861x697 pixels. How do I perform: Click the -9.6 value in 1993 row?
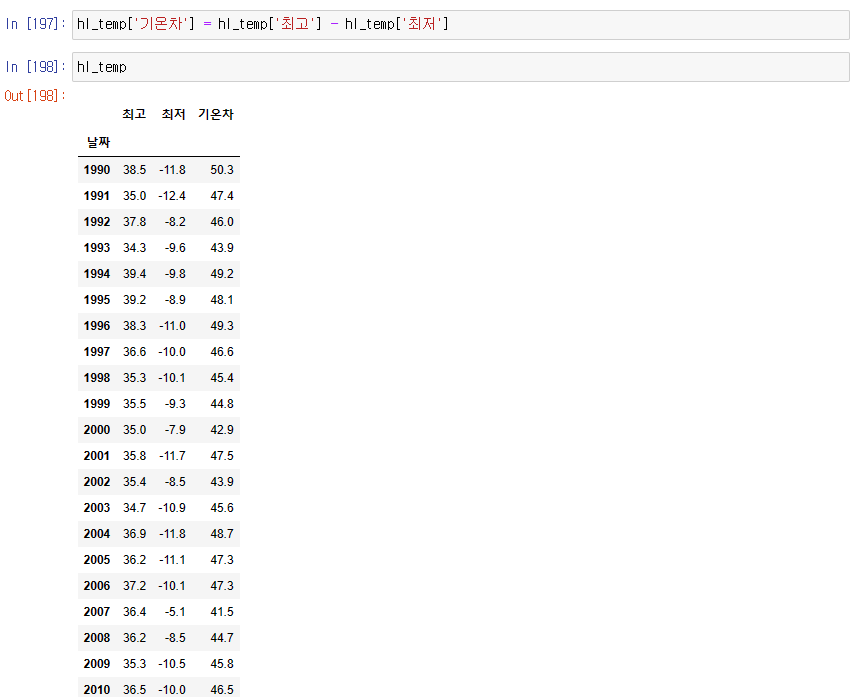point(175,248)
